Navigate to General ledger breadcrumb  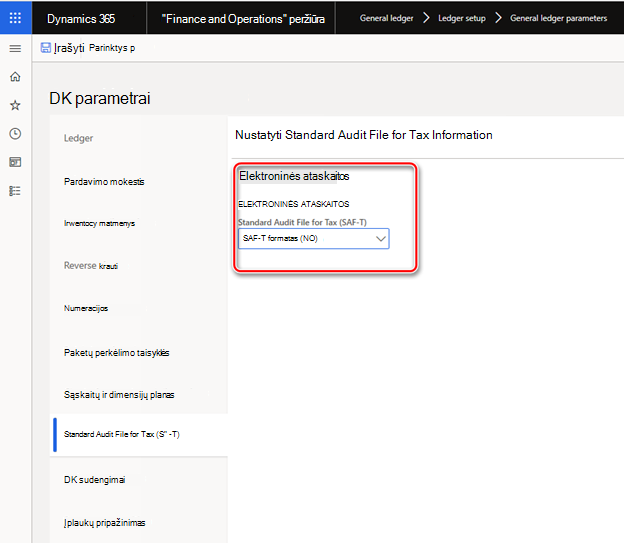[386, 18]
